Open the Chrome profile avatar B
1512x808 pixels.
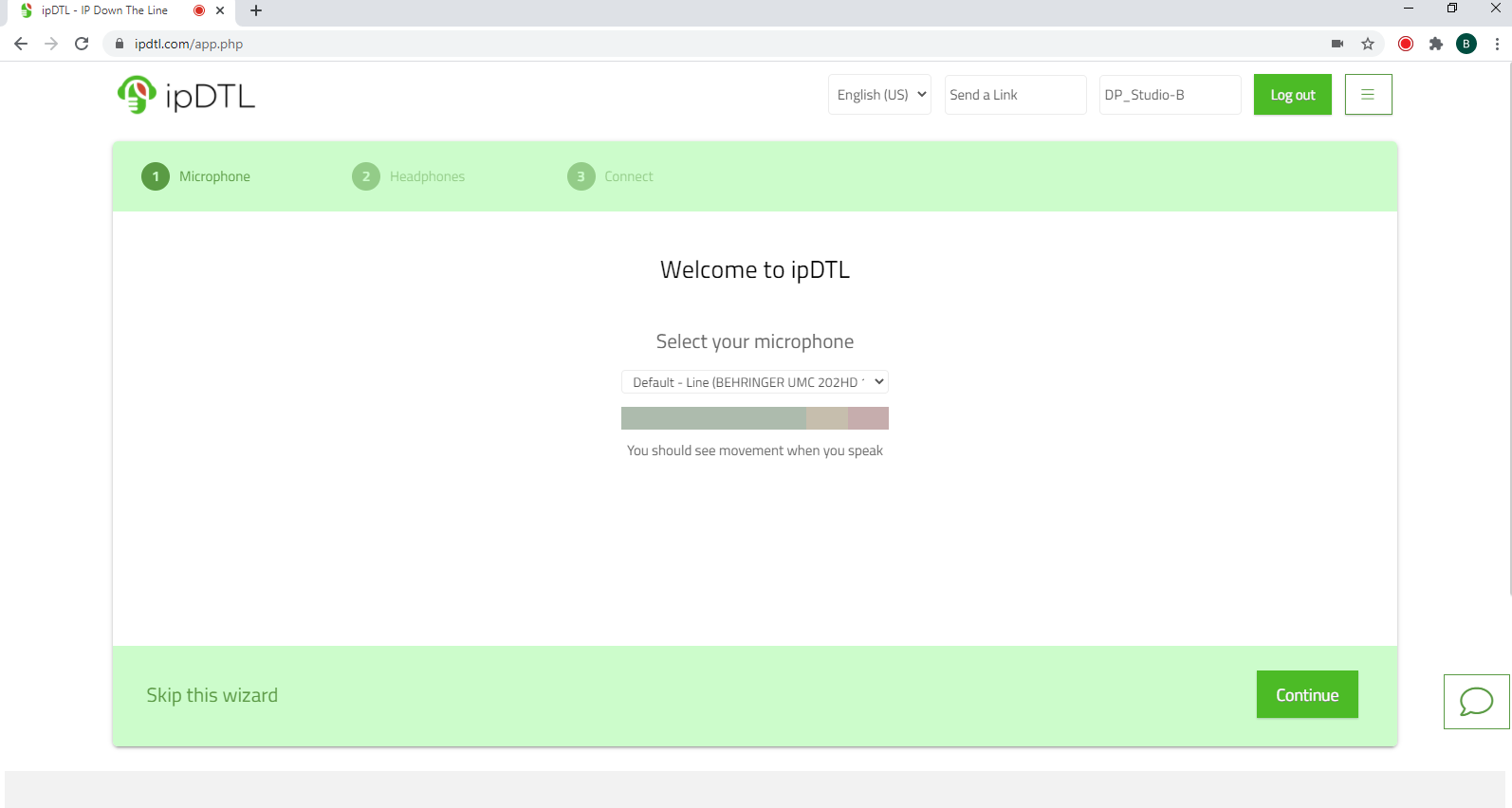(x=1466, y=44)
